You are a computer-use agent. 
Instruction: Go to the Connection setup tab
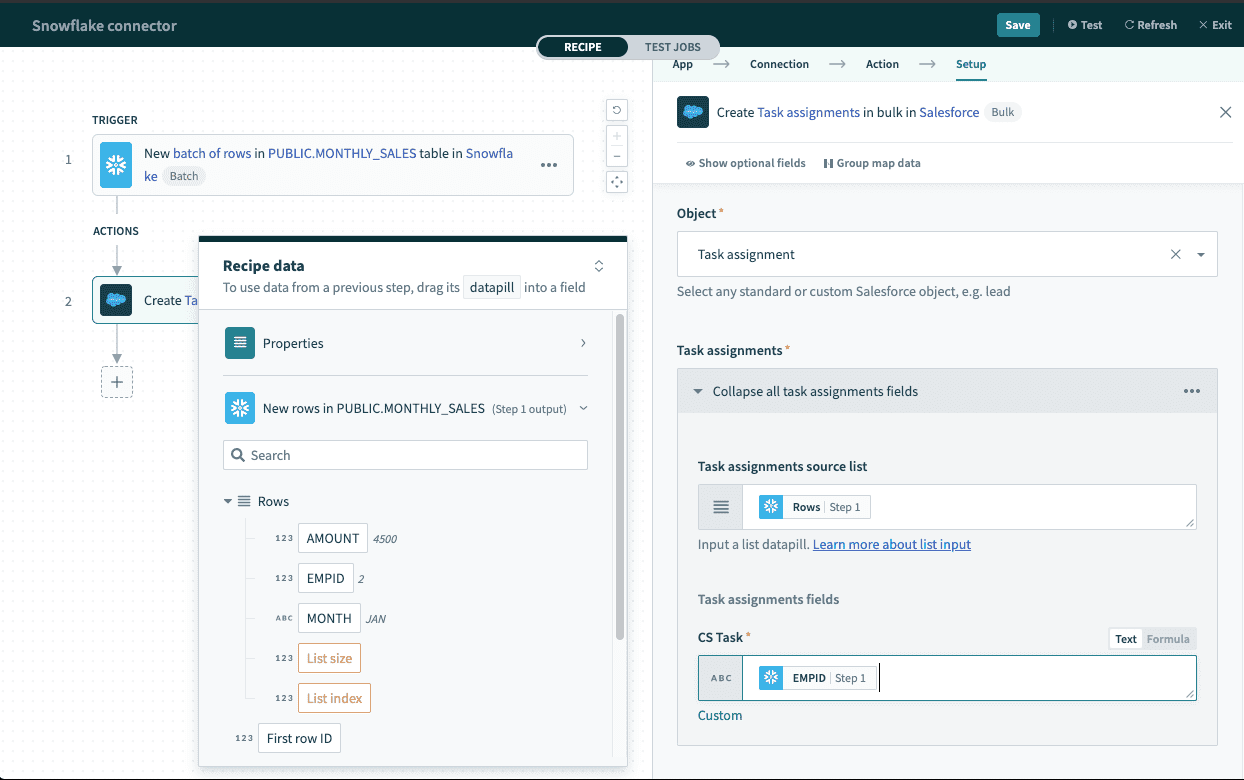[779, 64]
